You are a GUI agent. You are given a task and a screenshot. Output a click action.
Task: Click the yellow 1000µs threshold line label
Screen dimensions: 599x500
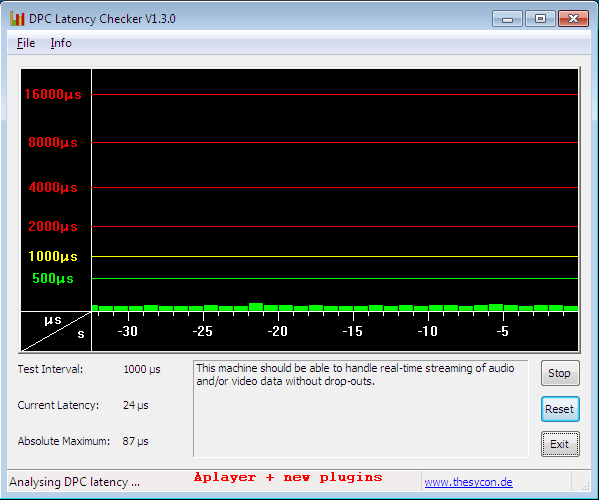(x=53, y=256)
